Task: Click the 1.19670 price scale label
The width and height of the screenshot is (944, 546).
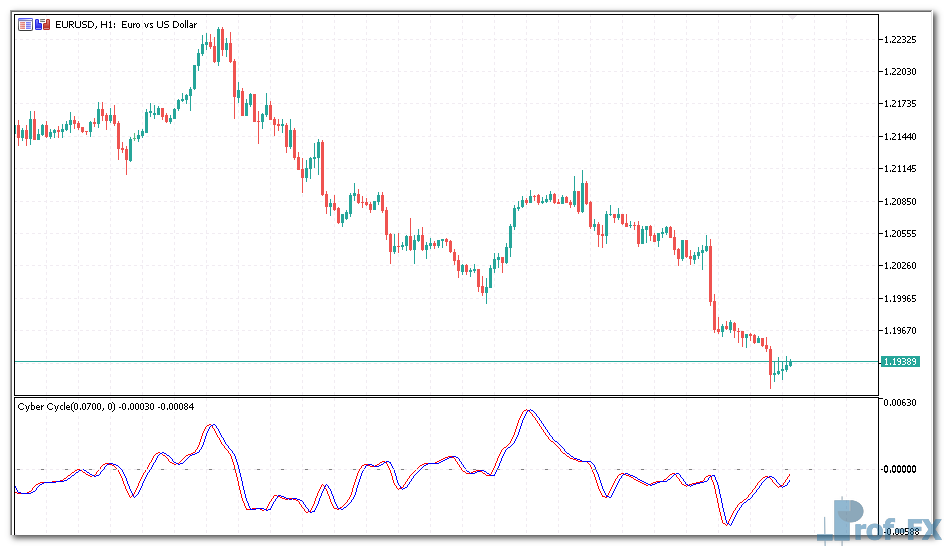Action: (902, 331)
